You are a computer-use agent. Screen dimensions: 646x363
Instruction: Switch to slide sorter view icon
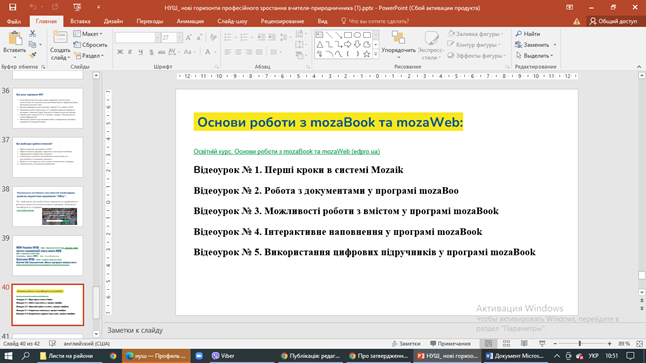(506, 343)
